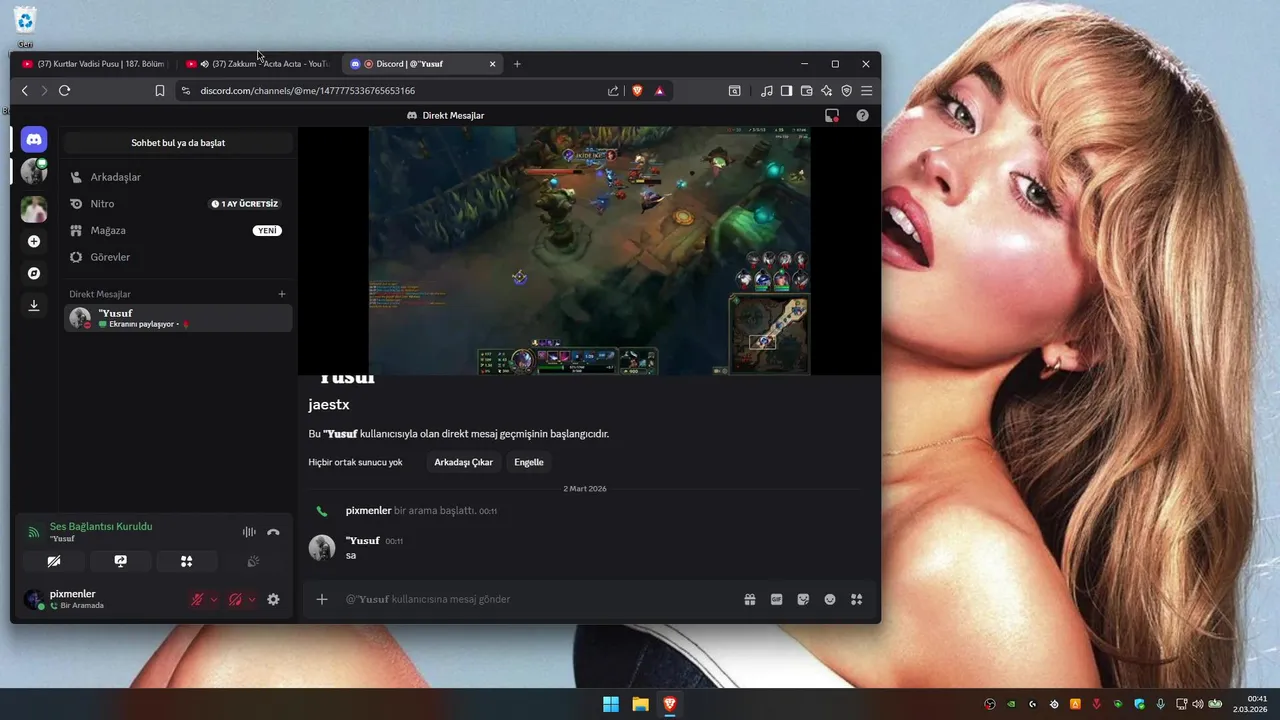Open Mağaza shop
This screenshot has height=720, width=1280.
pyautogui.click(x=178, y=230)
